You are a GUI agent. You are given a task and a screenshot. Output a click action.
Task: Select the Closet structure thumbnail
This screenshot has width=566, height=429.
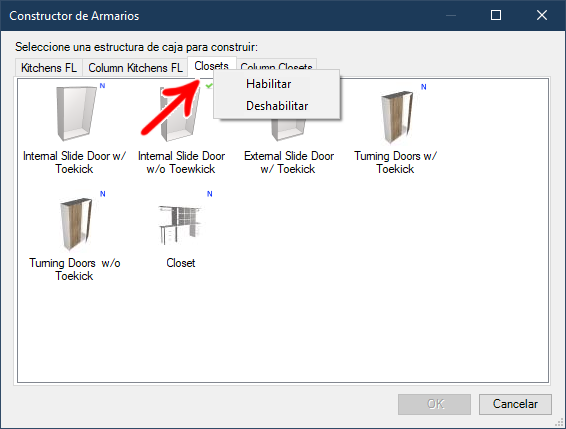tap(180, 225)
